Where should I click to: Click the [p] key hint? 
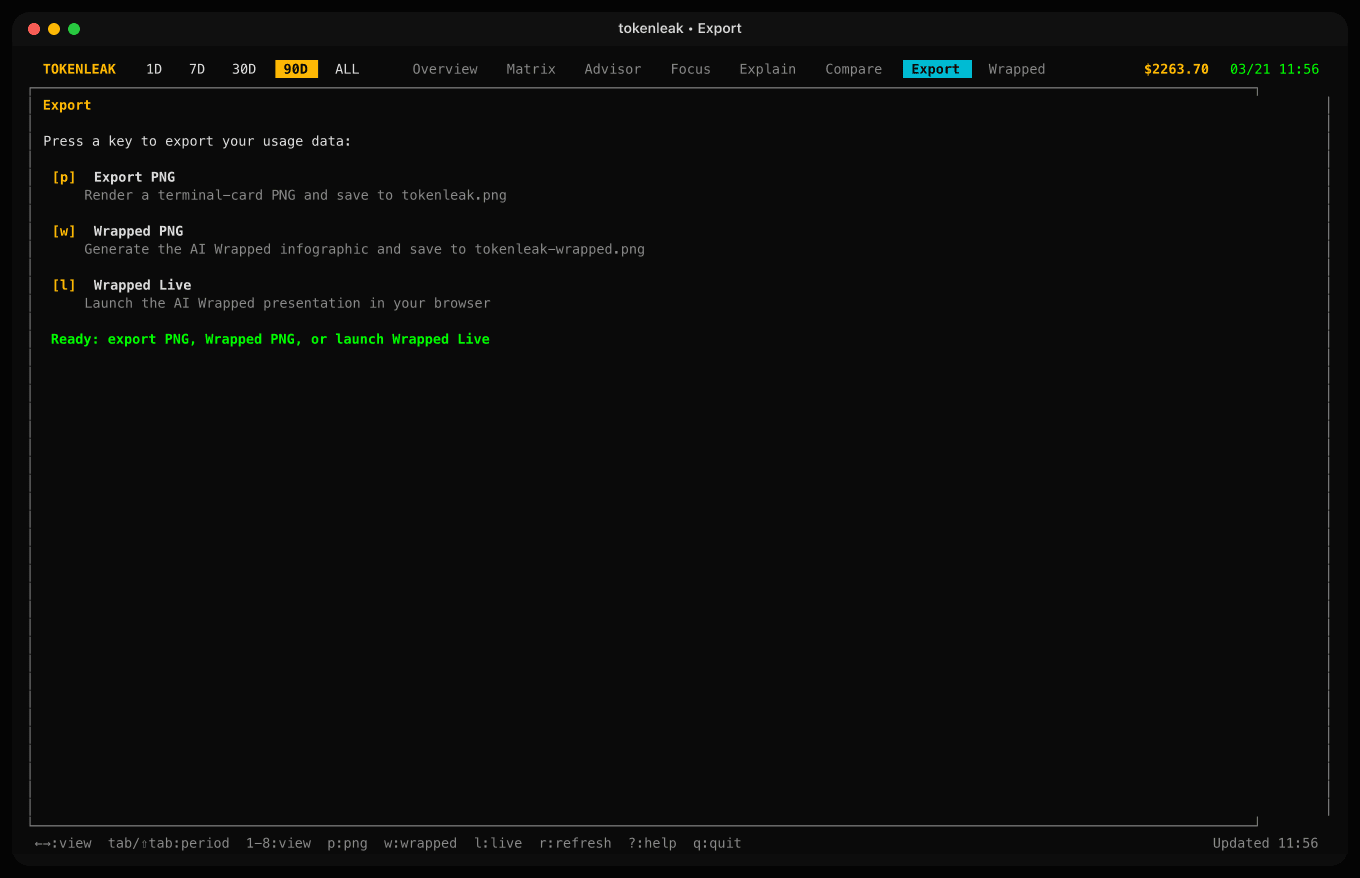coord(64,177)
